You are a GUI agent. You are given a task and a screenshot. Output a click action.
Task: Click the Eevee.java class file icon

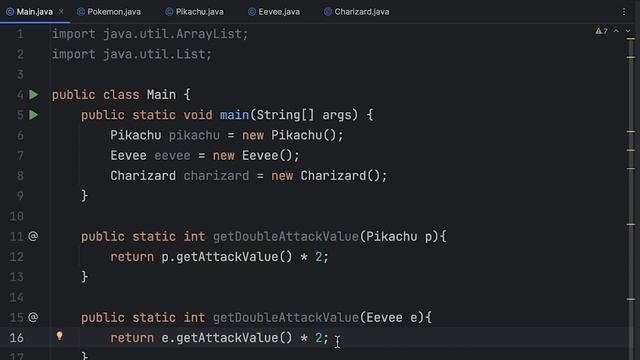(x=252, y=12)
